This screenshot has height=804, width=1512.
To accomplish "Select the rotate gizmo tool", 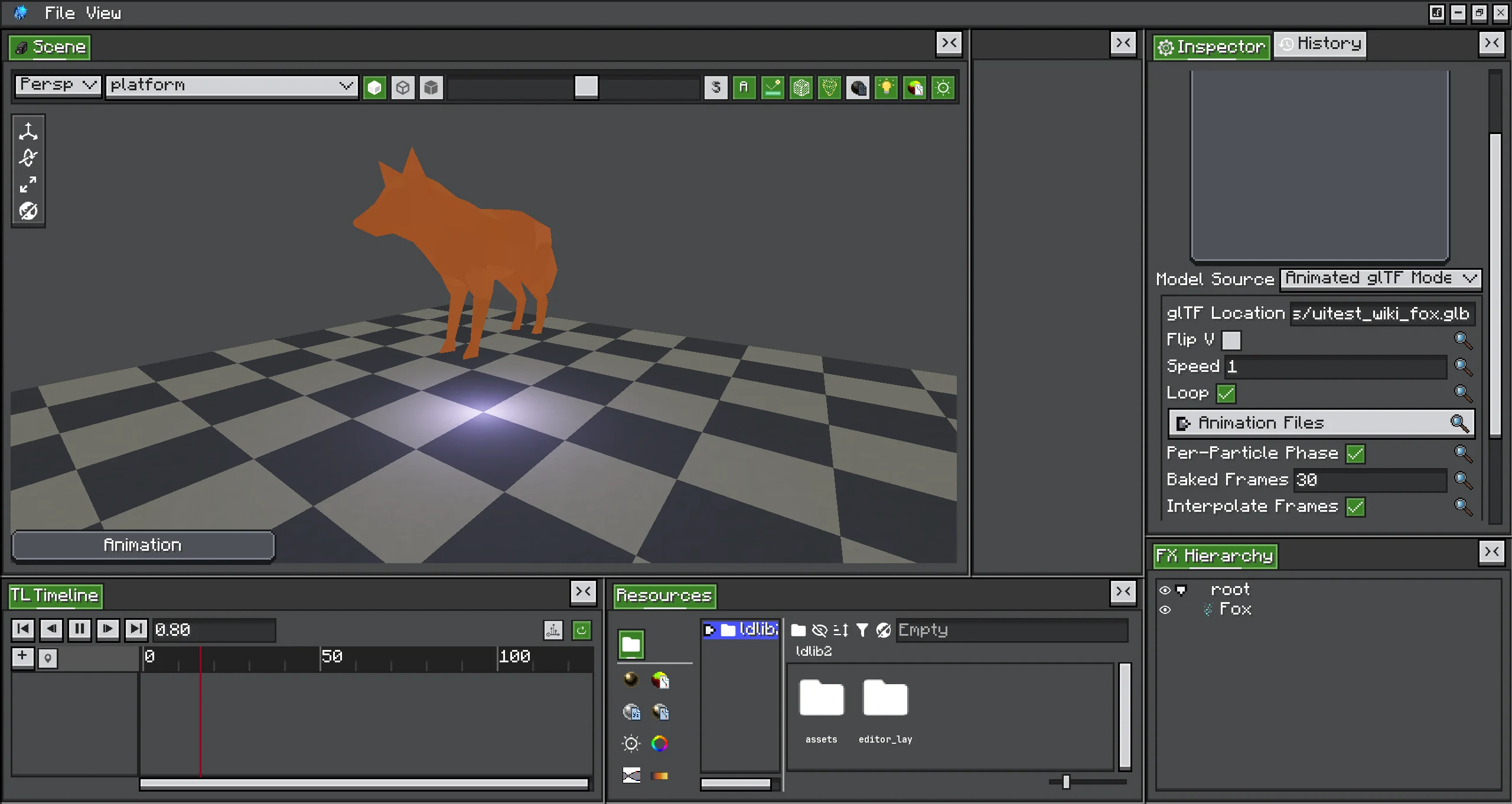I will pos(28,158).
